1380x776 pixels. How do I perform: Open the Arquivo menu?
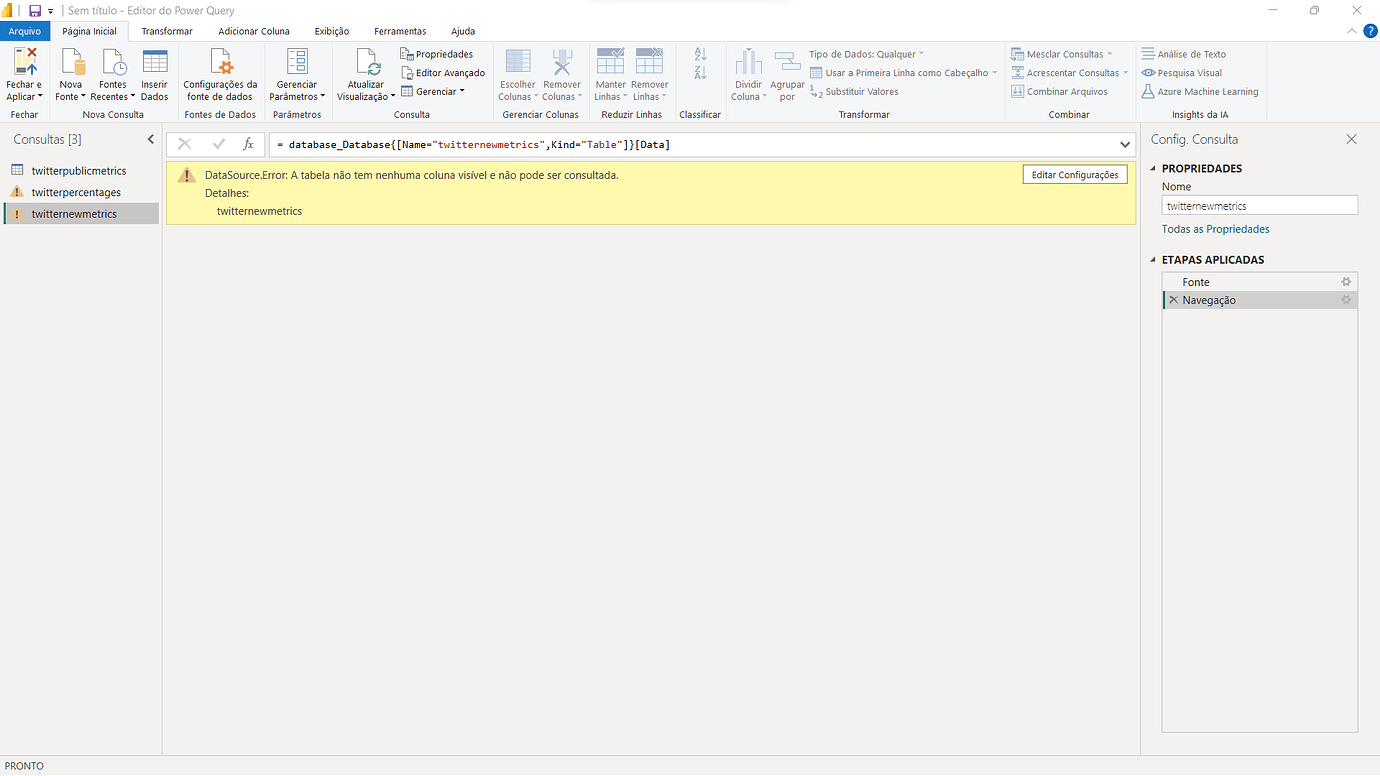pyautogui.click(x=24, y=31)
